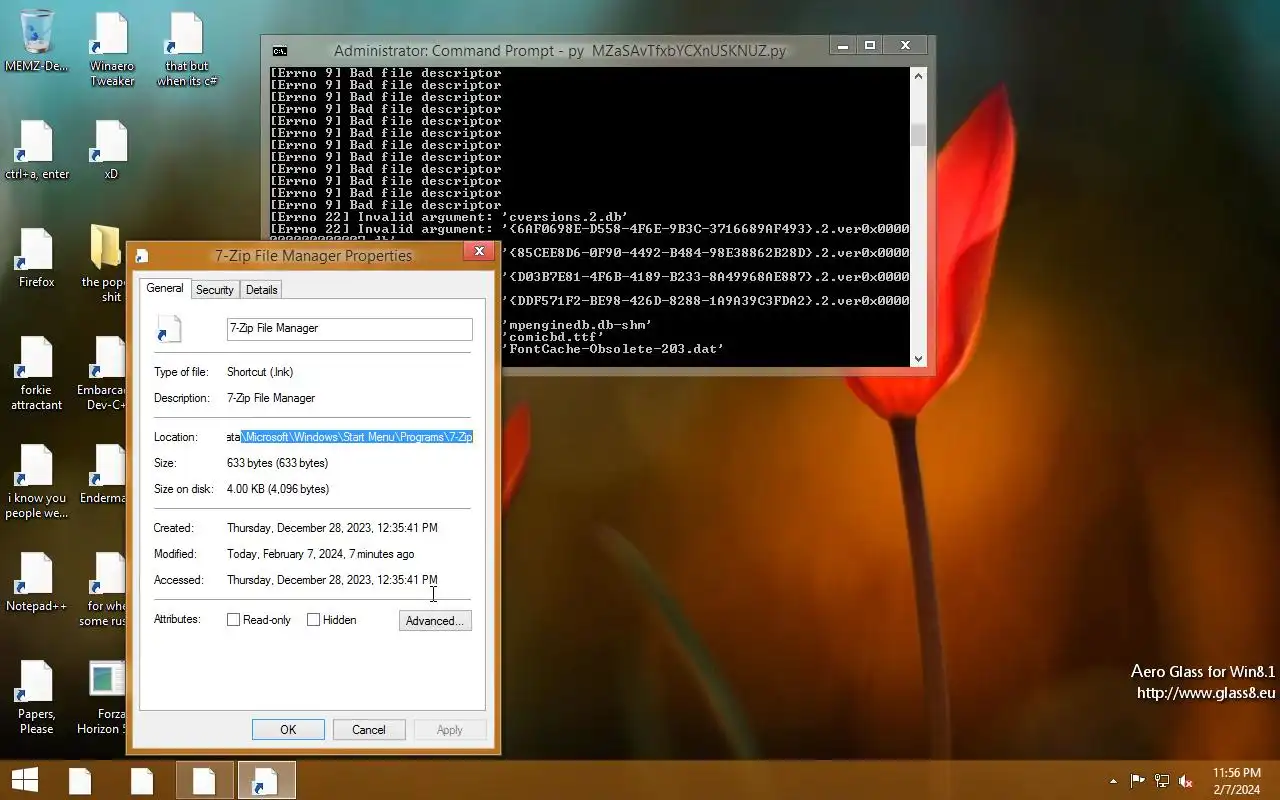
Task: Open the network tray icon
Action: (1162, 781)
